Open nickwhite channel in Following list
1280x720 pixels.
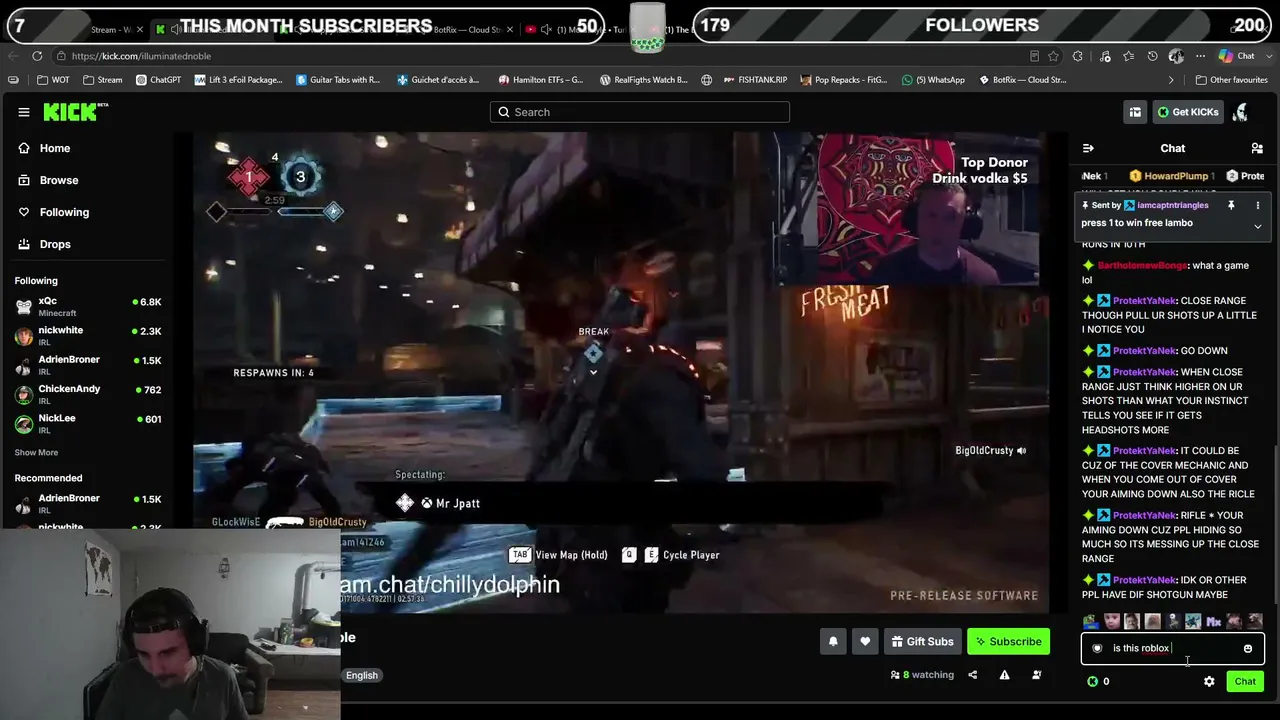(88, 336)
